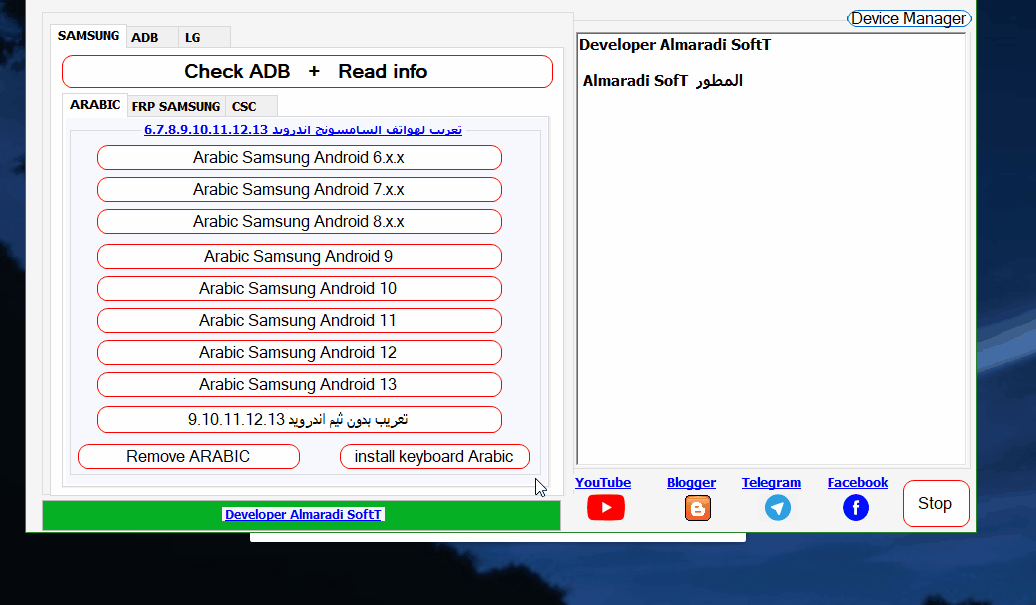The width and height of the screenshot is (1036, 605).
Task: Follow the Developer Almaradi SoftT link
Action: click(x=303, y=515)
